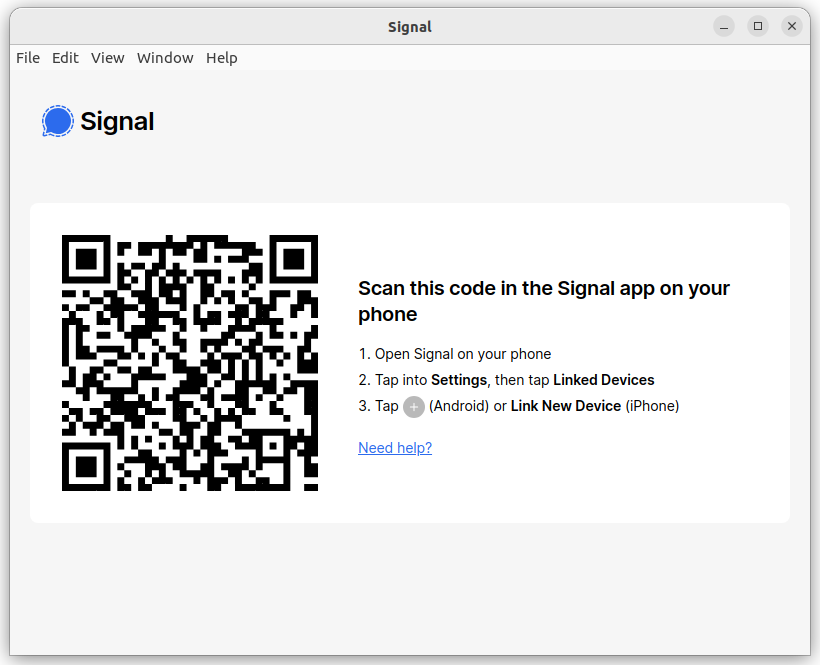Click the 'Open Signal on your phone' step
820x665 pixels.
tap(454, 354)
